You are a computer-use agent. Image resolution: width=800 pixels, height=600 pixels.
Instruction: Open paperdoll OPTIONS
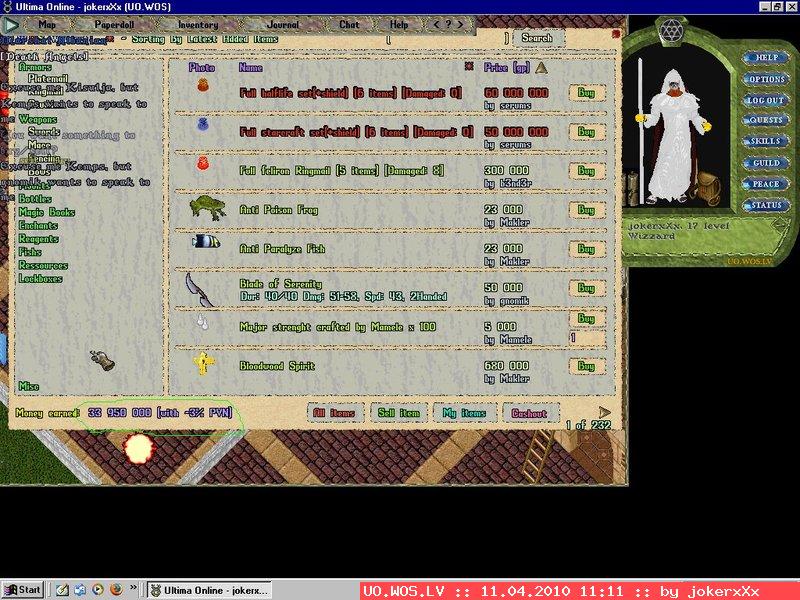(766, 79)
